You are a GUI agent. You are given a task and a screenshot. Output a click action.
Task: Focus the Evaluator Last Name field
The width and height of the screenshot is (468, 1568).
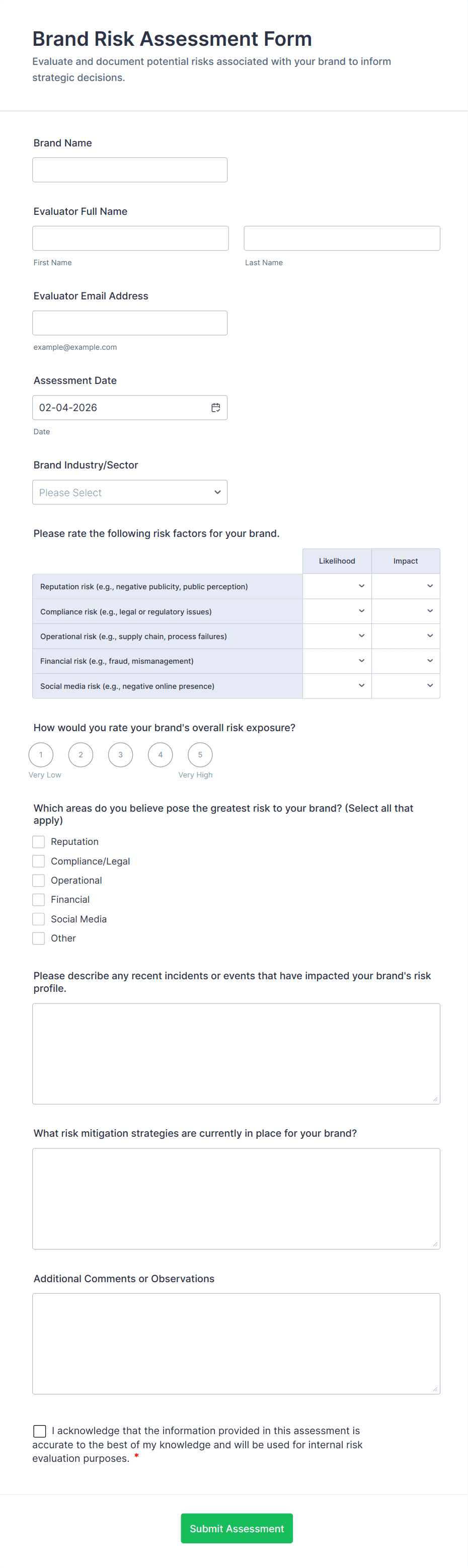341,239
